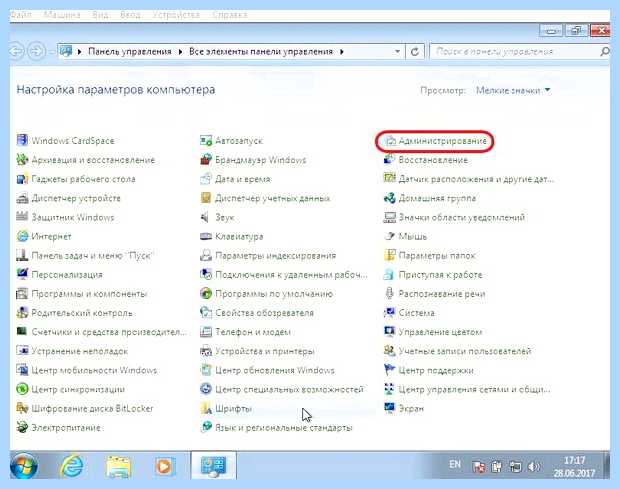Open the Клавиатура icon
The image size is (620, 489).
click(x=206, y=236)
